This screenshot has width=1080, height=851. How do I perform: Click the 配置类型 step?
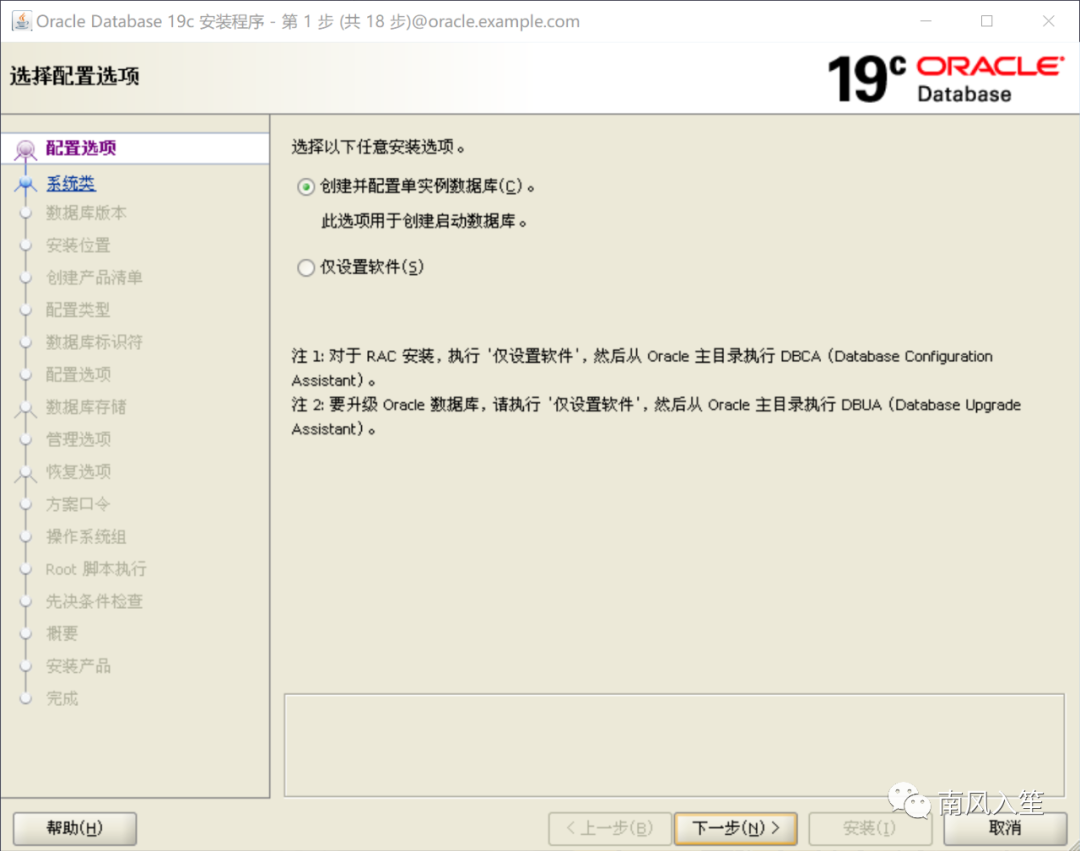[78, 310]
